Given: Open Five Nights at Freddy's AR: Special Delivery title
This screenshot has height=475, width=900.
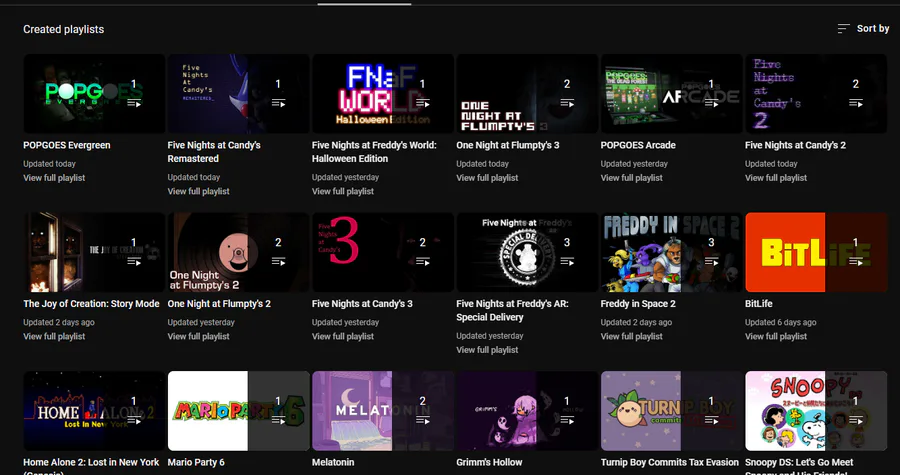Looking at the screenshot, I should point(513,310).
